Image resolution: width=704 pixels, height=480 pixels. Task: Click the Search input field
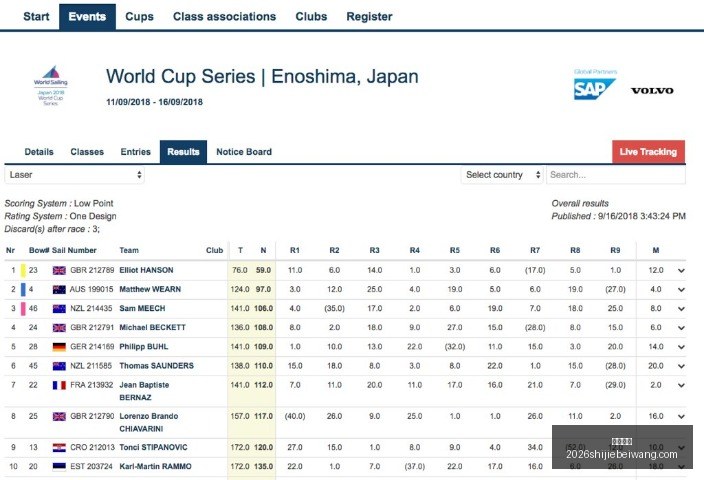(616, 175)
